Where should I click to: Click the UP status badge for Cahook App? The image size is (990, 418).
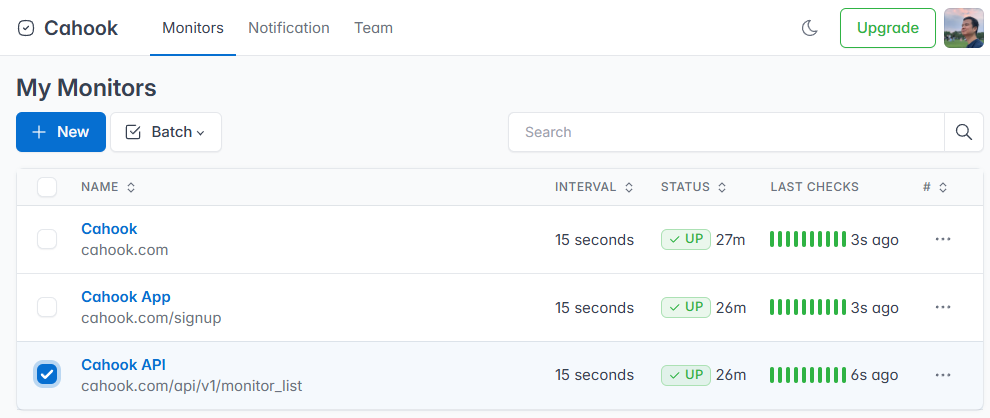[686, 308]
